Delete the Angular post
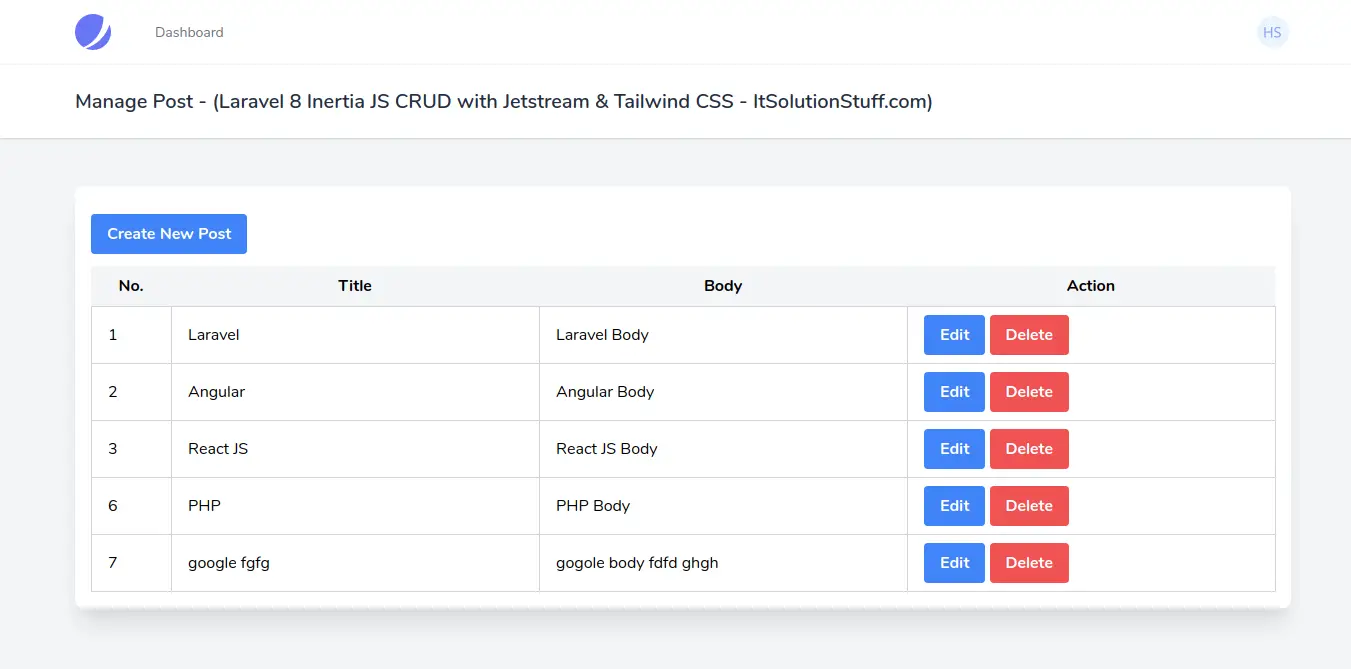 click(1029, 391)
